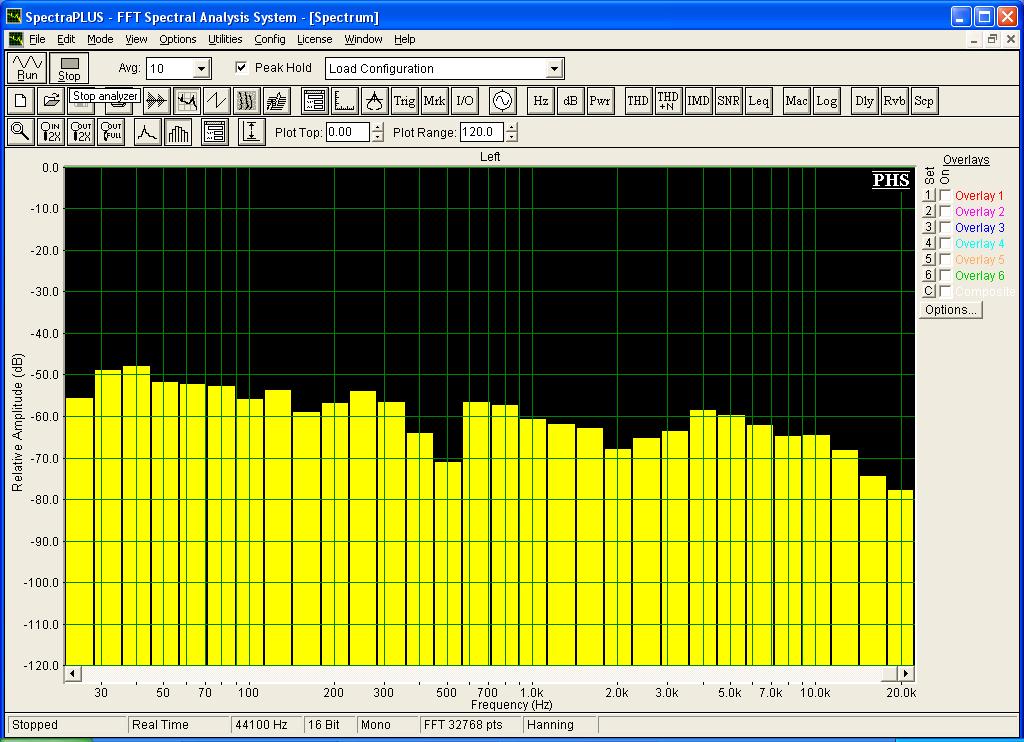1024x742 pixels.
Task: Click the Trig toolbar button
Action: point(404,101)
